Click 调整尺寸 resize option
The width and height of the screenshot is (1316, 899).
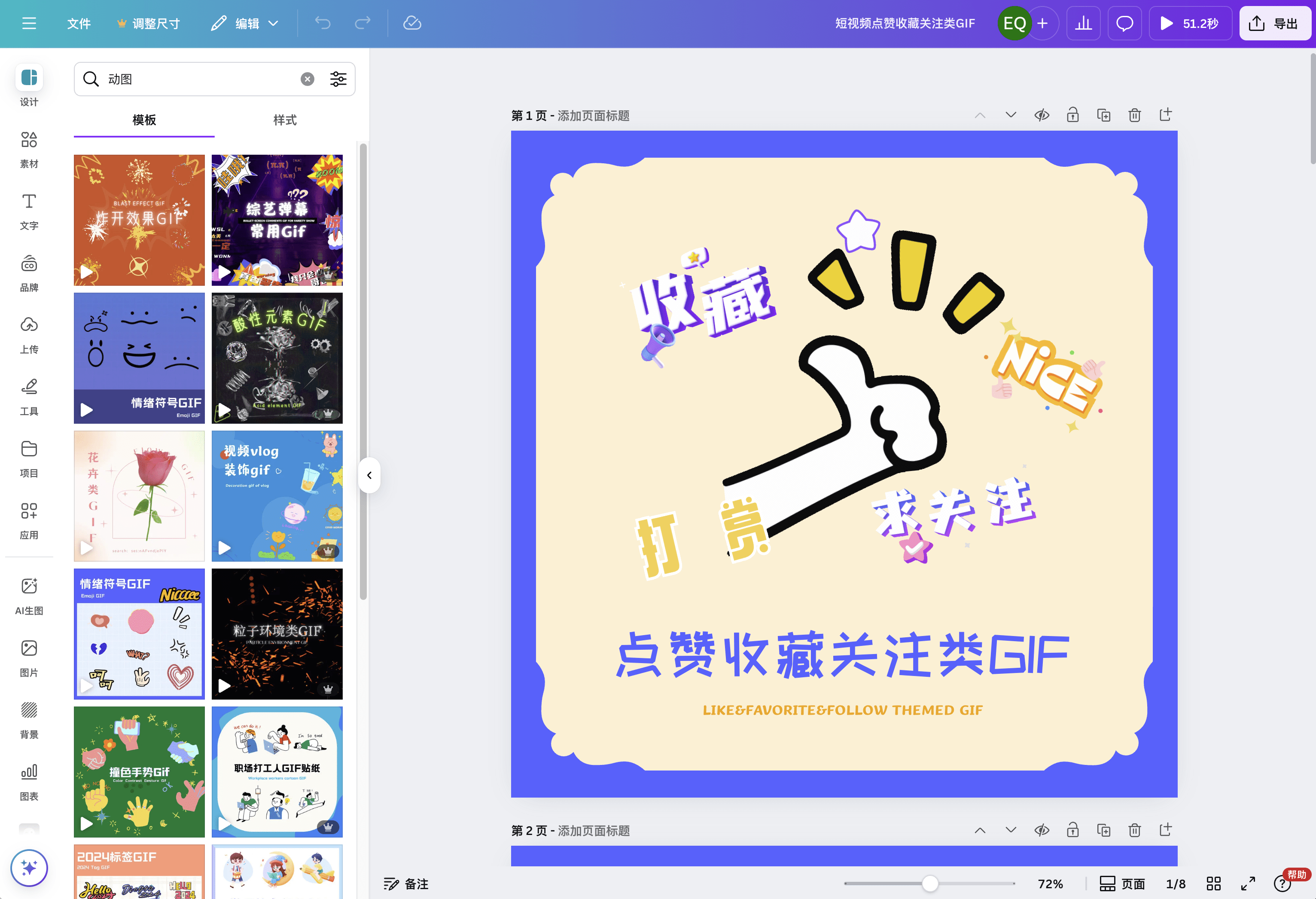click(148, 23)
